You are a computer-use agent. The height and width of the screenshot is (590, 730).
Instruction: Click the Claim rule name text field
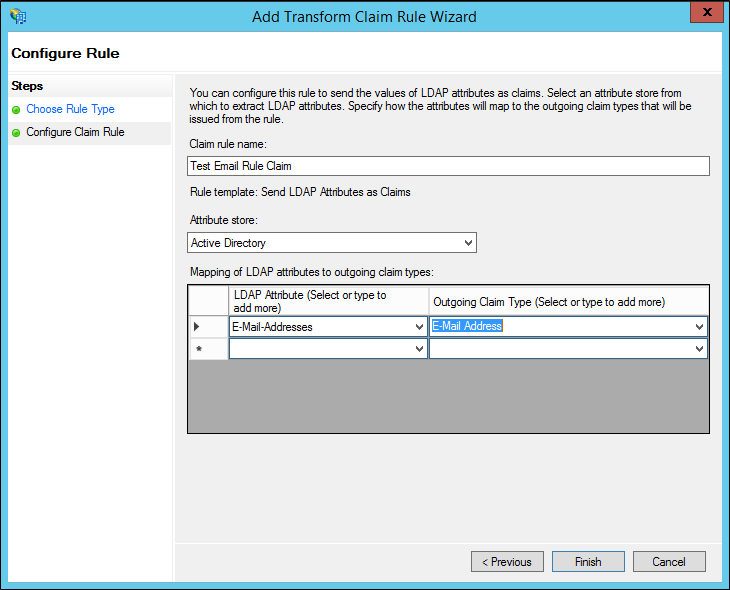click(448, 166)
